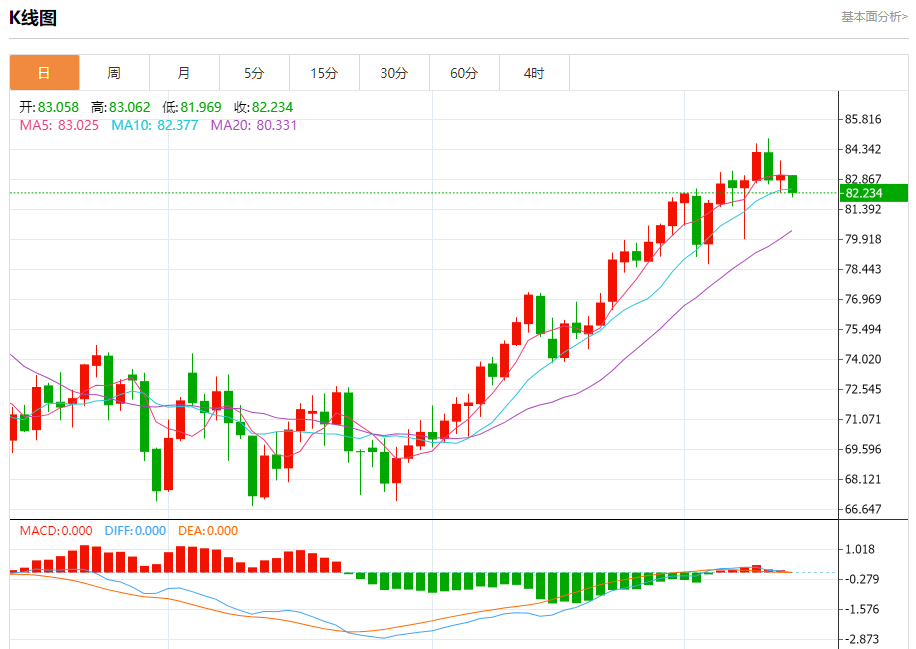Click the DIFF:0.000 indicator label
This screenshot has width=916, height=649.
[135, 531]
